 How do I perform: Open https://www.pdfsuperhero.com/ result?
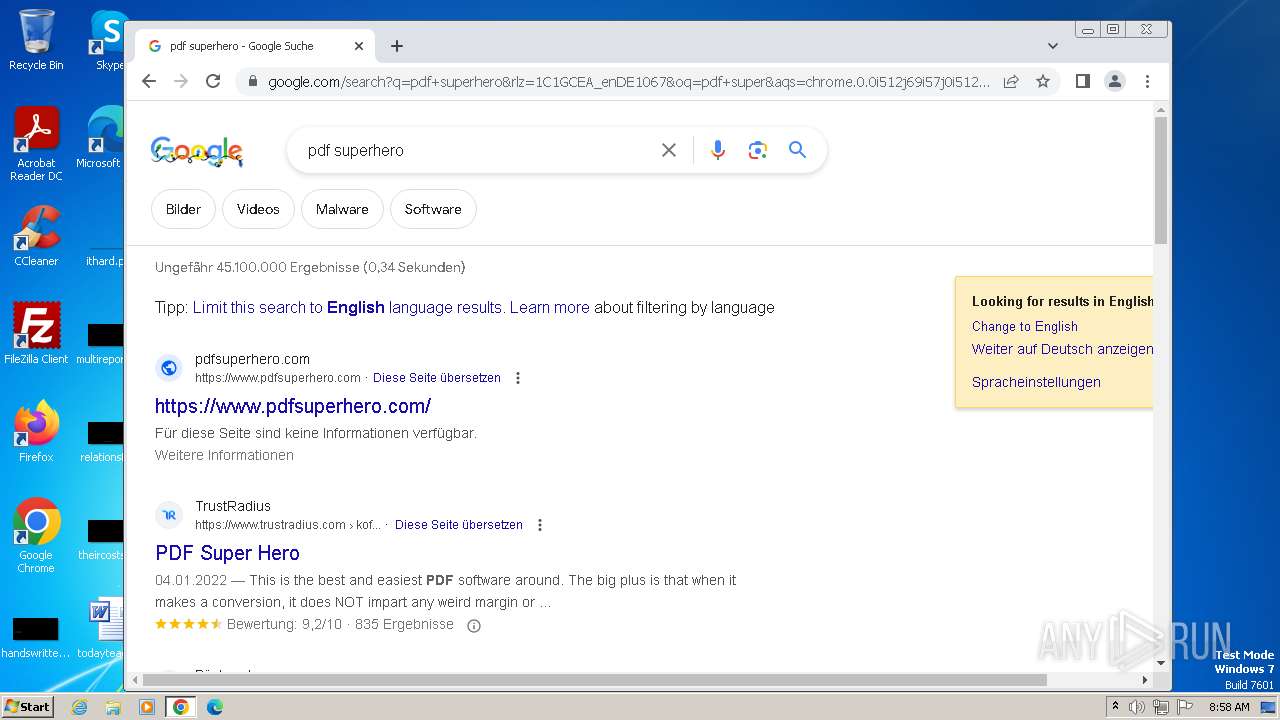coord(293,406)
